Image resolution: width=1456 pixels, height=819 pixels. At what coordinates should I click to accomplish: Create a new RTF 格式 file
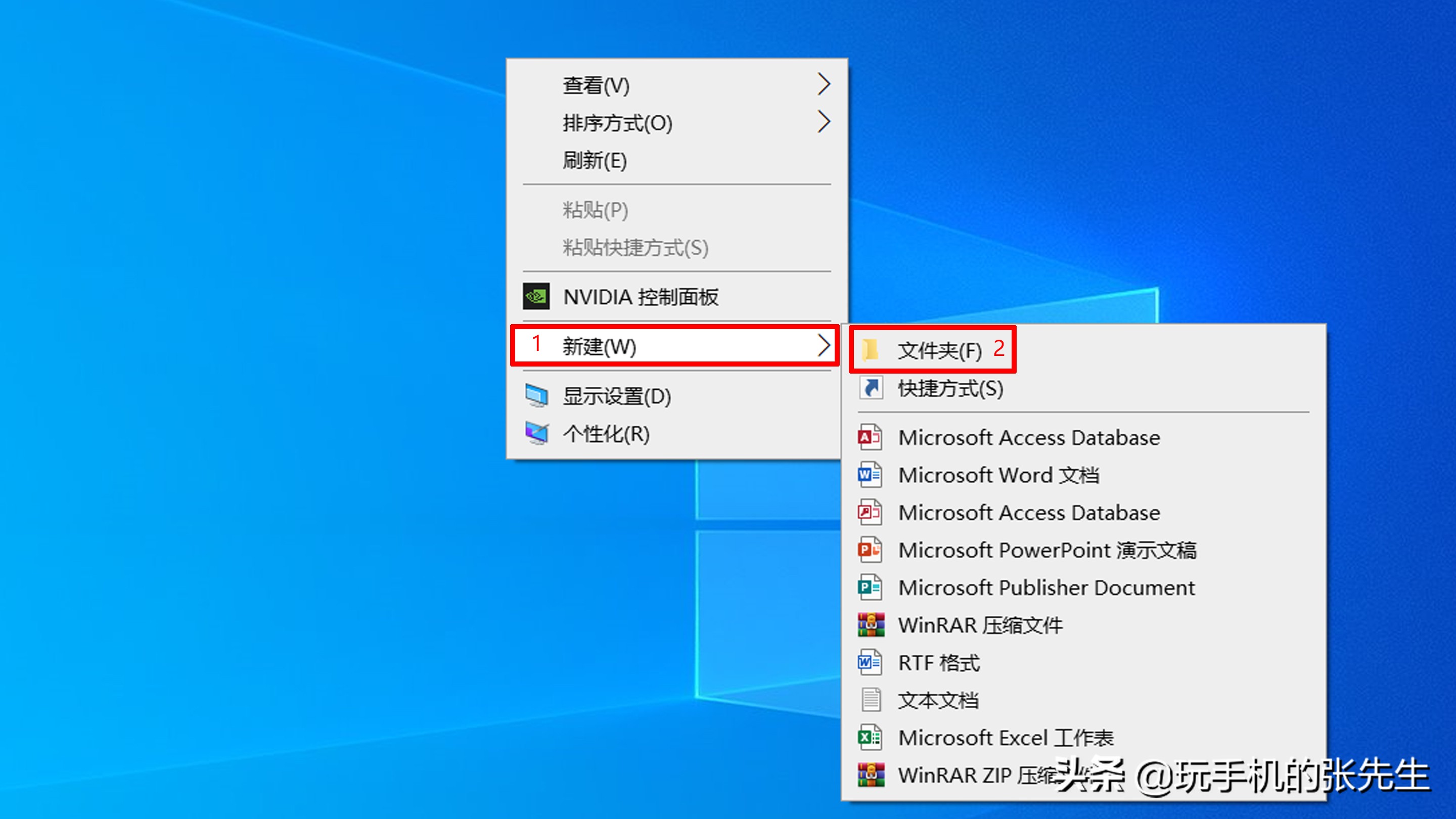coord(939,663)
